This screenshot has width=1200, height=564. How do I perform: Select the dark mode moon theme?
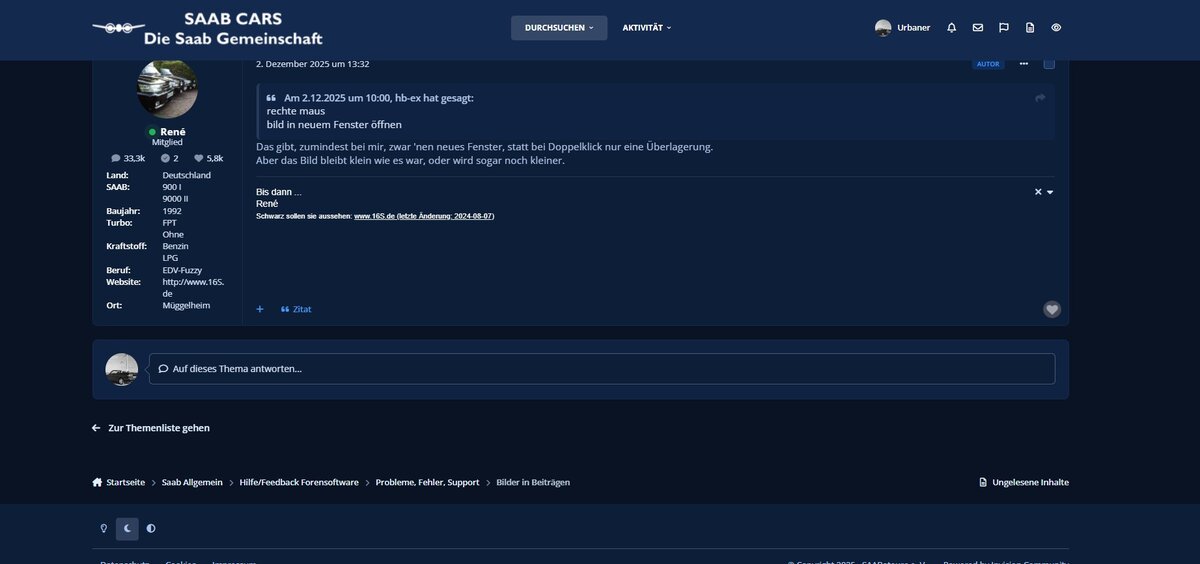point(127,528)
